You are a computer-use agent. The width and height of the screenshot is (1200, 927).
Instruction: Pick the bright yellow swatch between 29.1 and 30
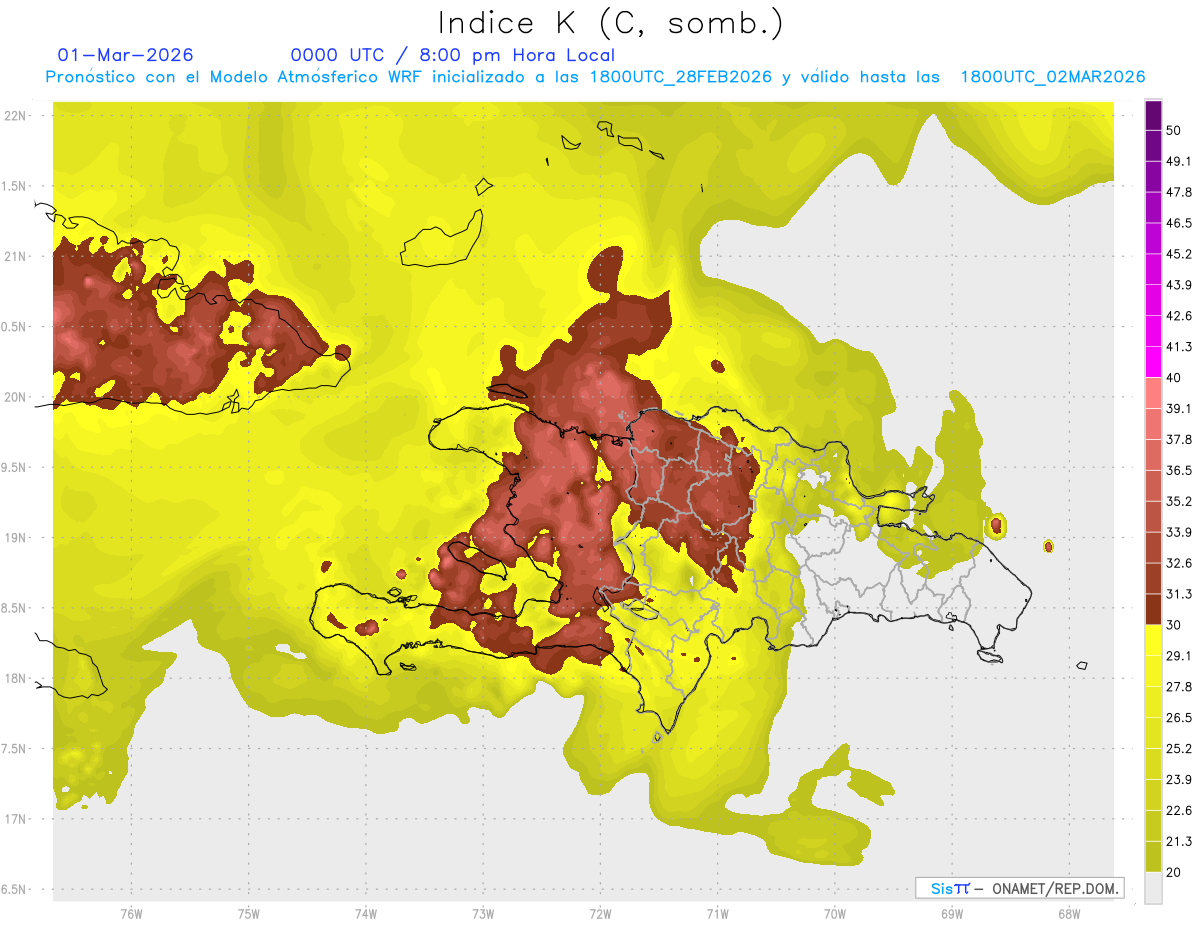click(x=1153, y=641)
